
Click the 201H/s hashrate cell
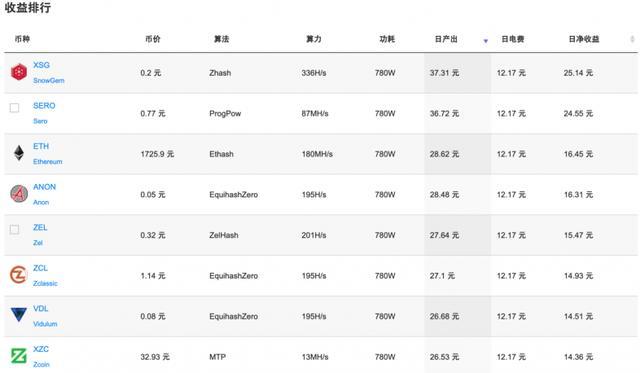[314, 235]
